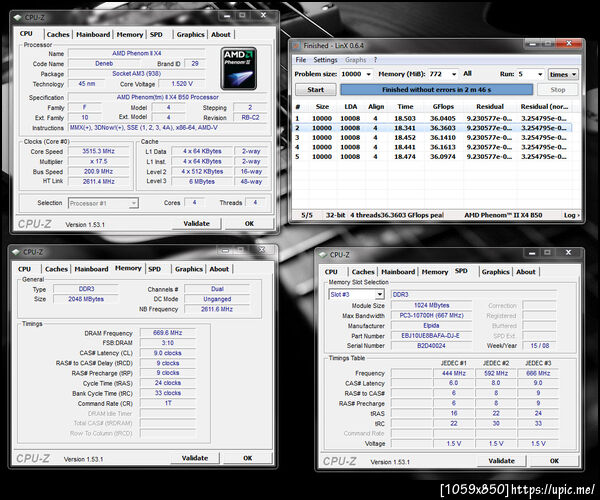Click Validate in Memory tab window

click(x=195, y=458)
